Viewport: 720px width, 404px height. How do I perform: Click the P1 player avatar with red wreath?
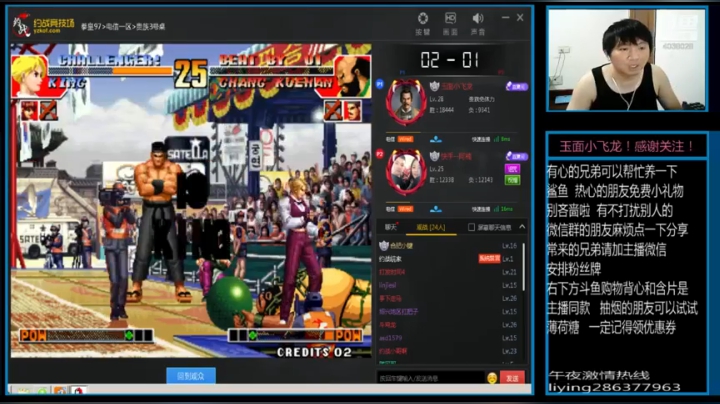coord(406,103)
